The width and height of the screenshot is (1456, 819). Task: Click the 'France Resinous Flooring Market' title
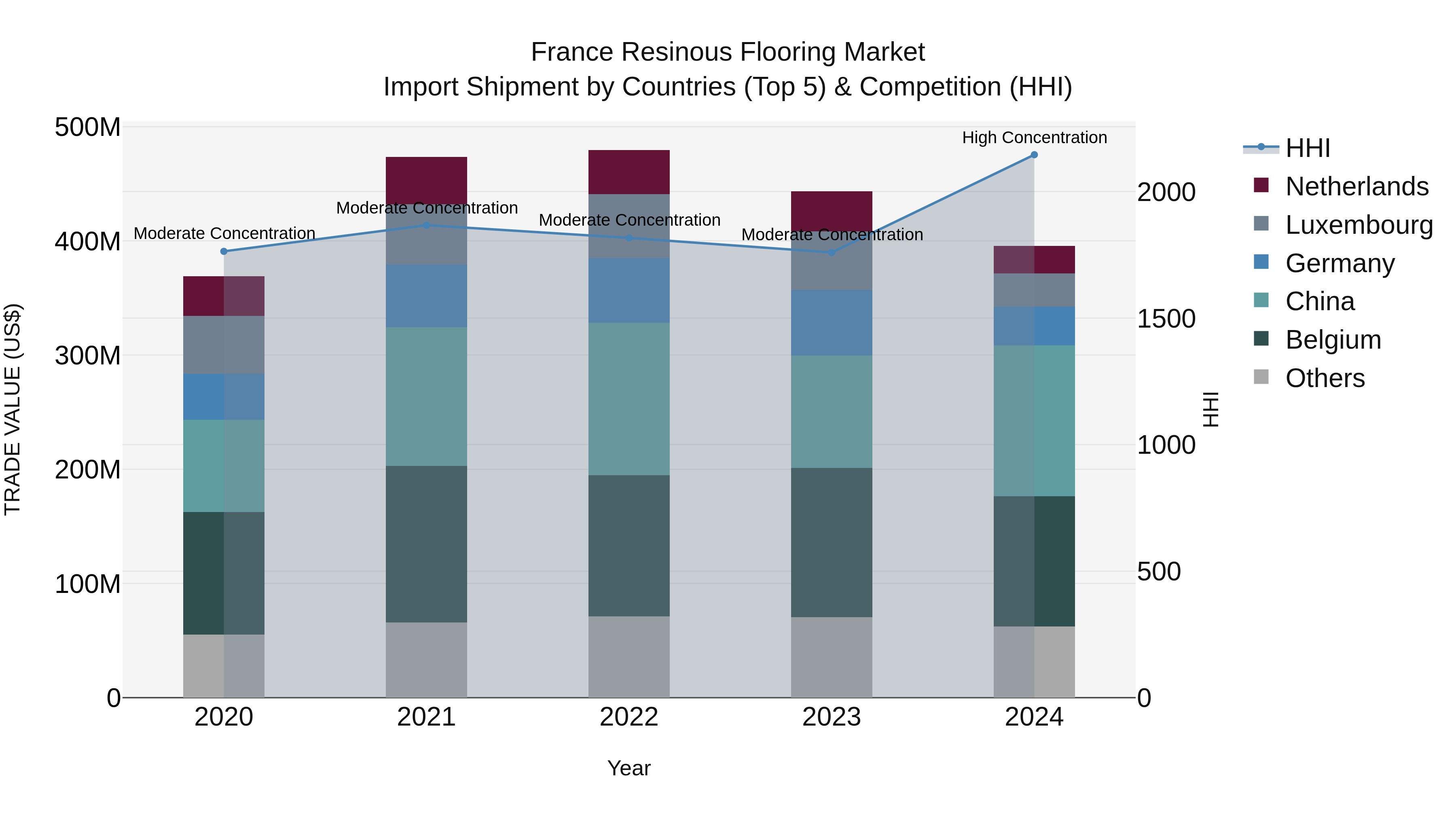point(728,52)
